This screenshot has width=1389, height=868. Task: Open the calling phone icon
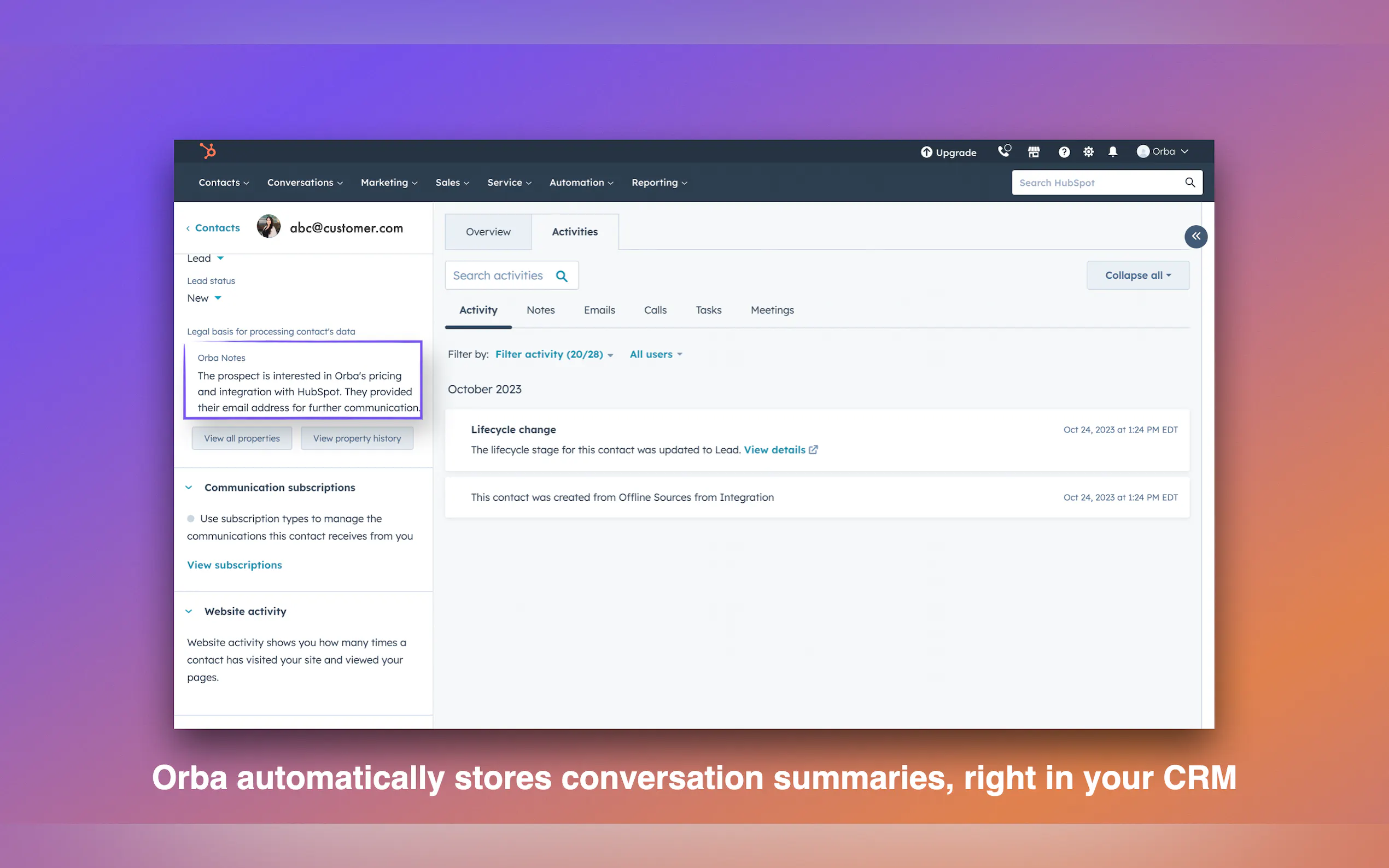pyautogui.click(x=1003, y=151)
